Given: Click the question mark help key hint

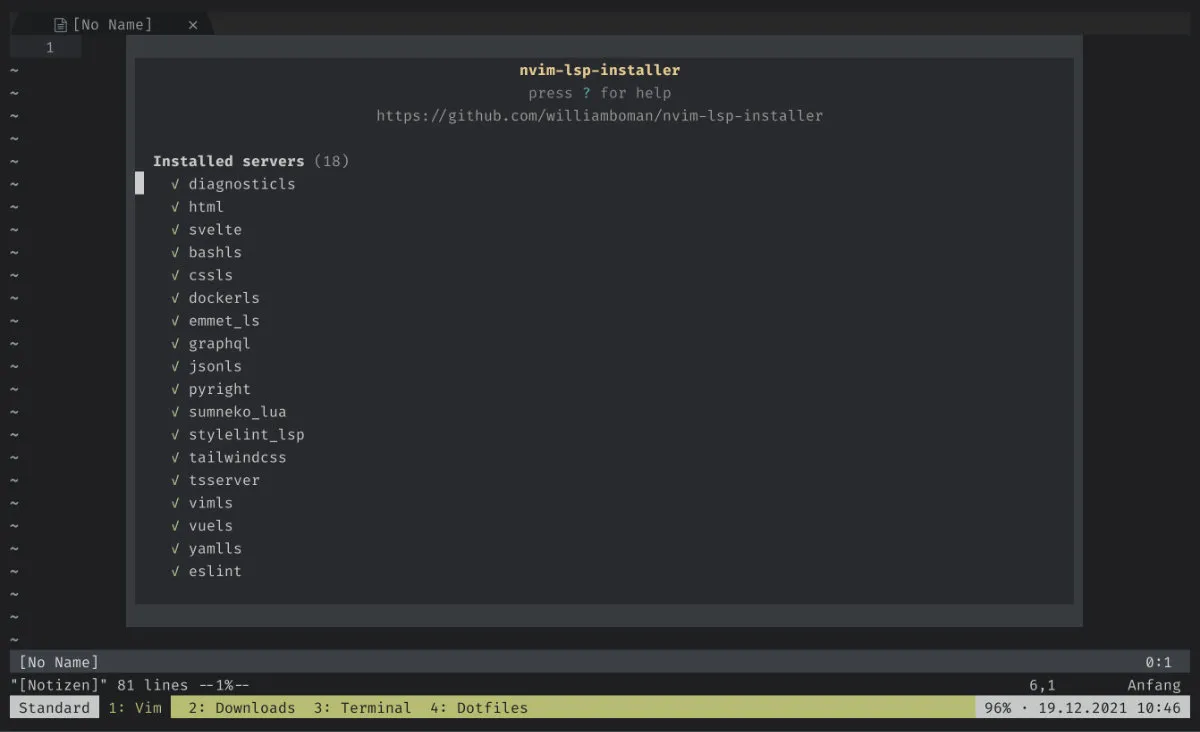Looking at the screenshot, I should (x=586, y=93).
